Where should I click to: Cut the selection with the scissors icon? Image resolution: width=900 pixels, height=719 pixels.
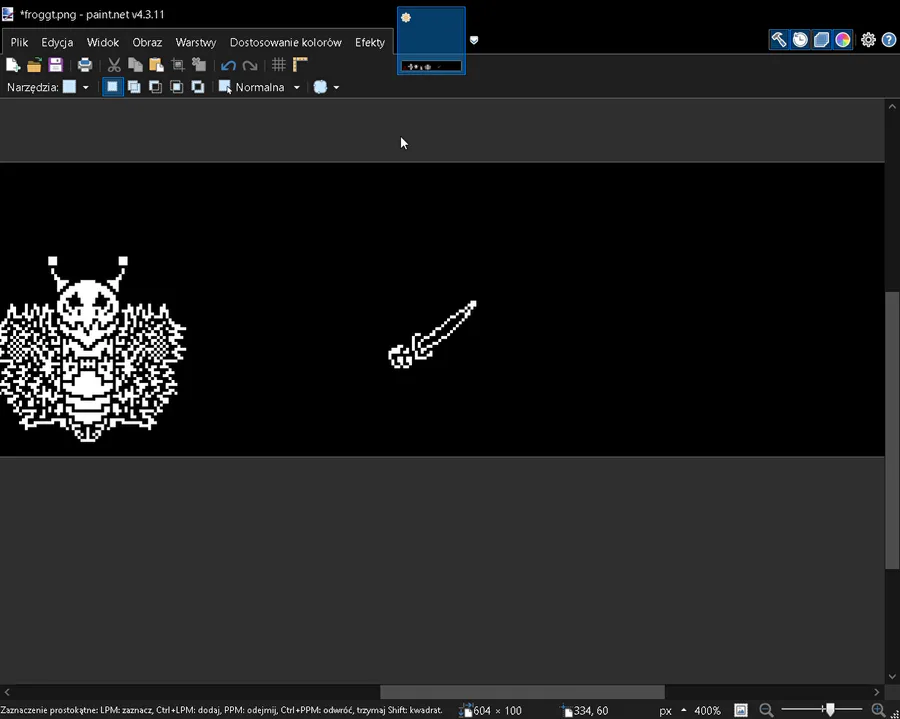click(x=114, y=65)
